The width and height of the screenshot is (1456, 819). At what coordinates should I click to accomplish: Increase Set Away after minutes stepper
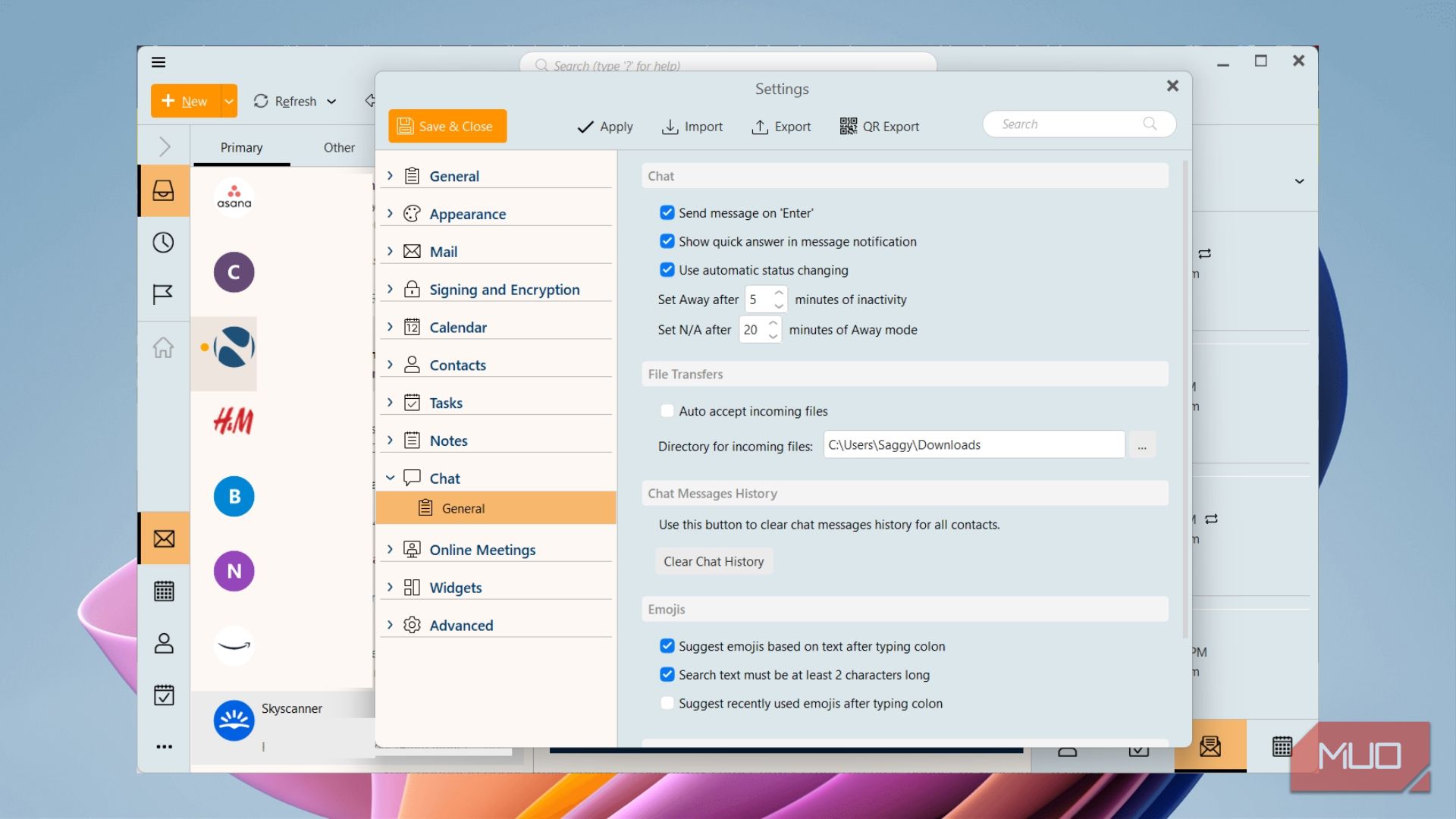coord(779,293)
